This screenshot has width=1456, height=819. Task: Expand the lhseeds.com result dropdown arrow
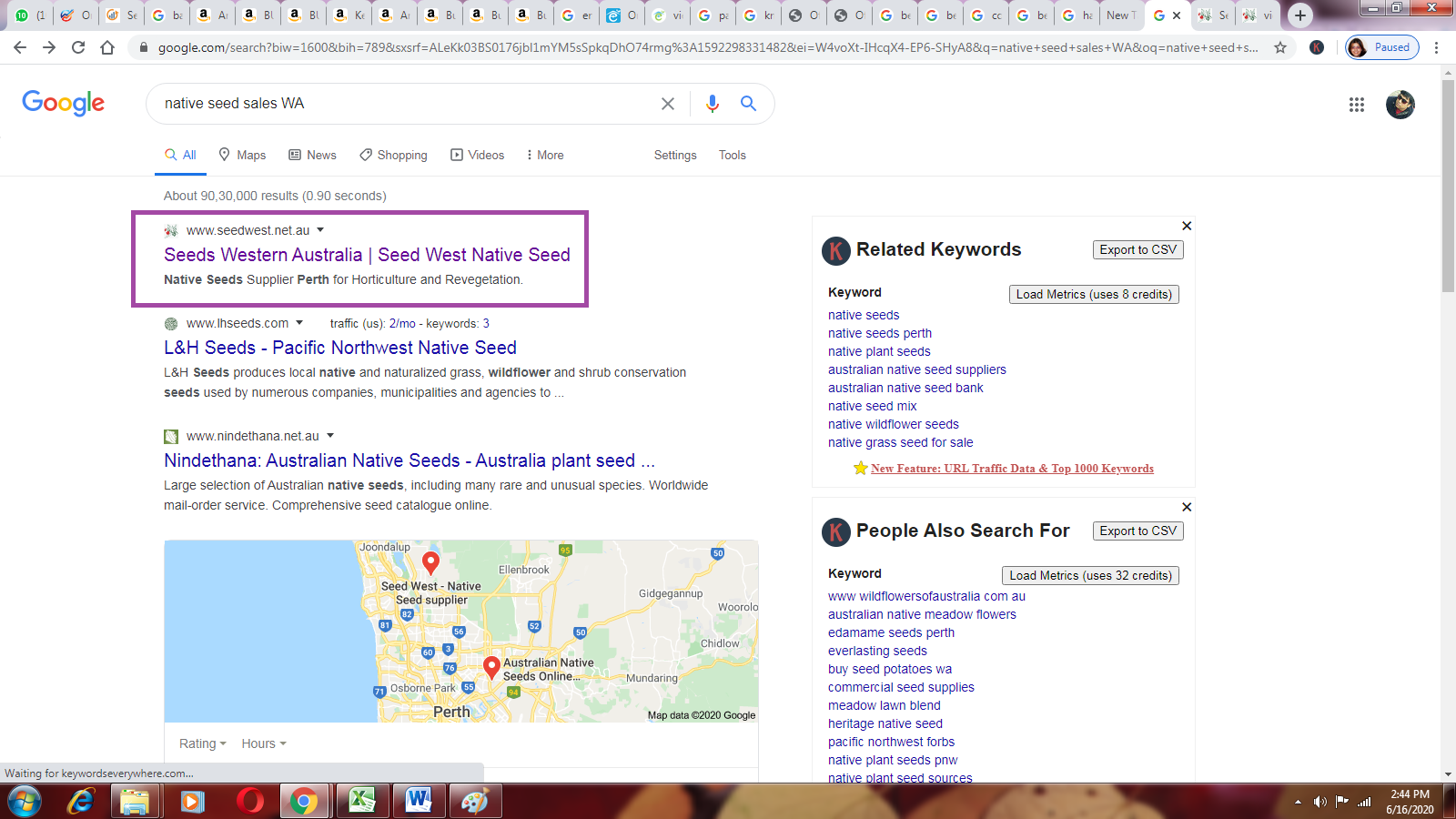tap(299, 323)
